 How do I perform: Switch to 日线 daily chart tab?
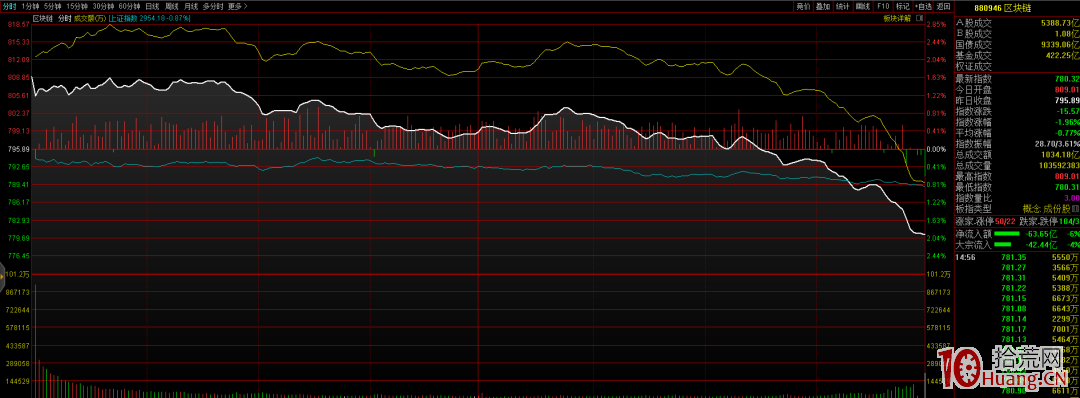(152, 6)
